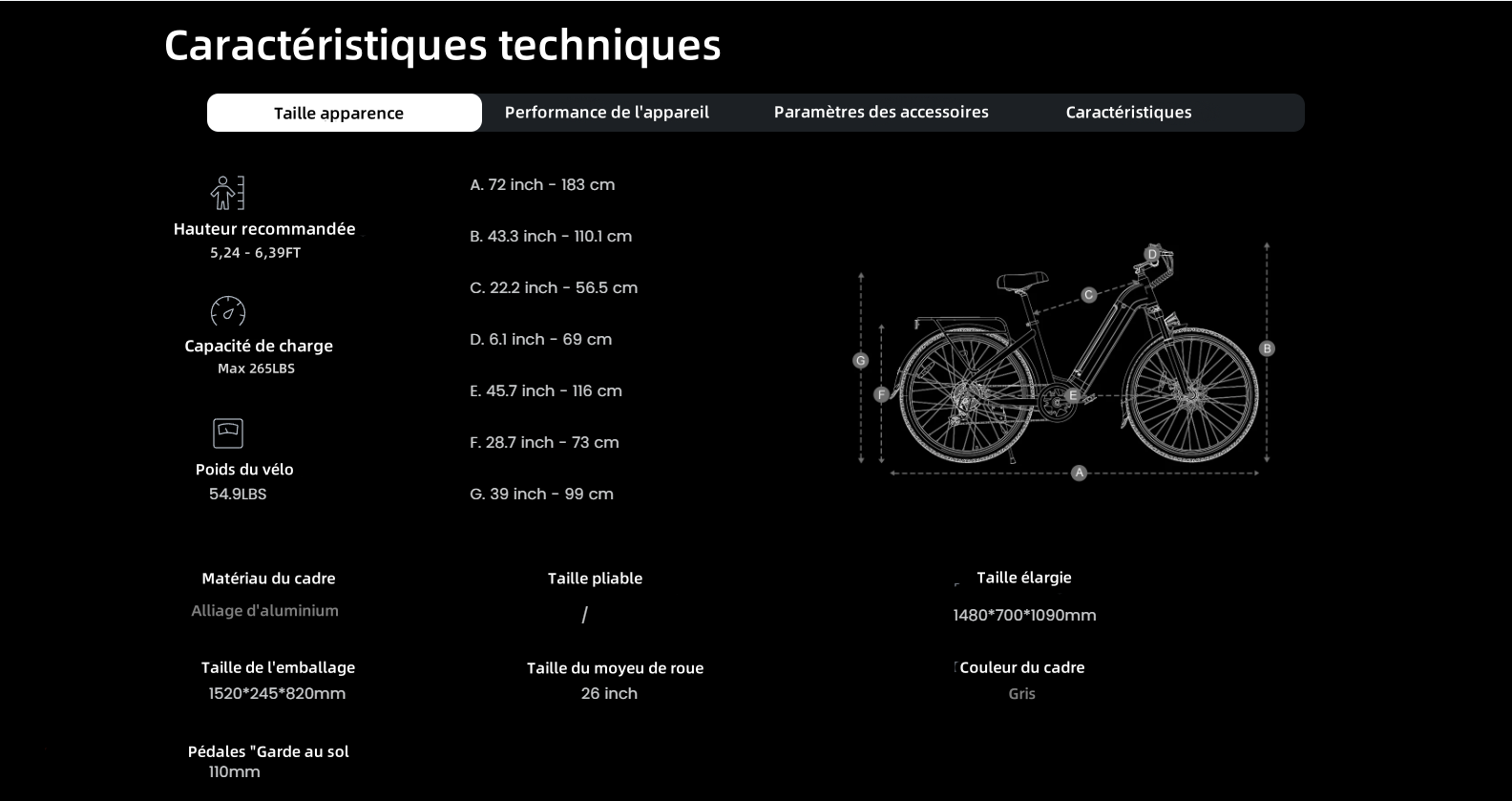Click the recommended height person icon
1512x801 pixels.
(x=227, y=193)
